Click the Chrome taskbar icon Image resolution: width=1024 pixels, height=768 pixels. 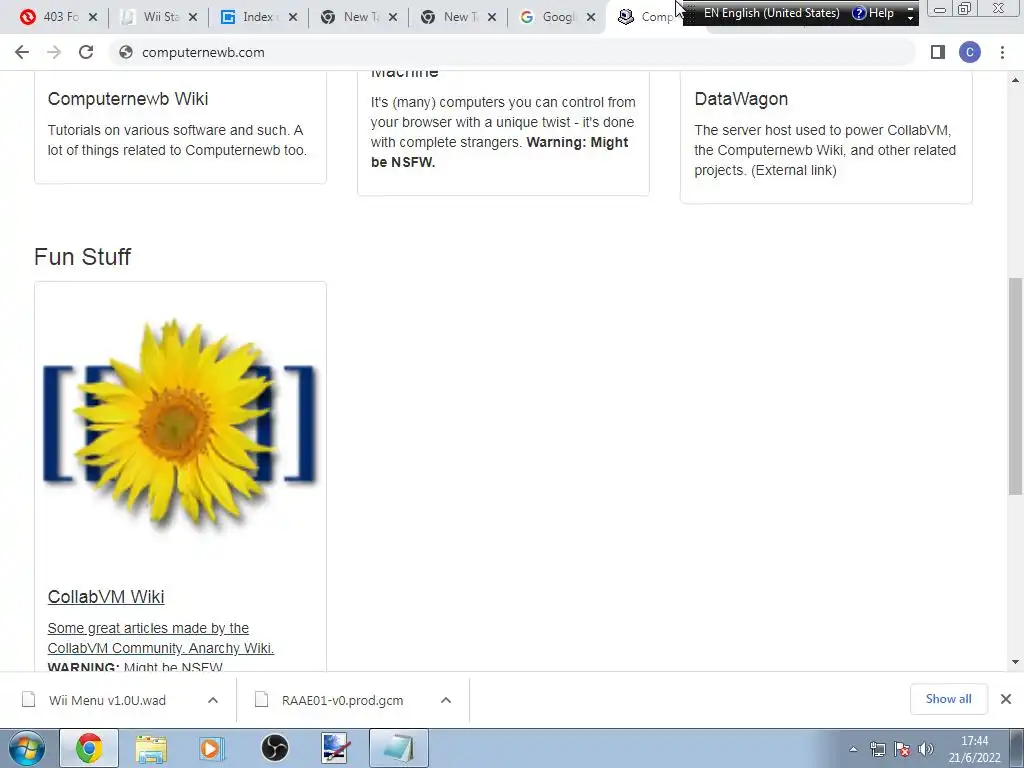(x=89, y=748)
